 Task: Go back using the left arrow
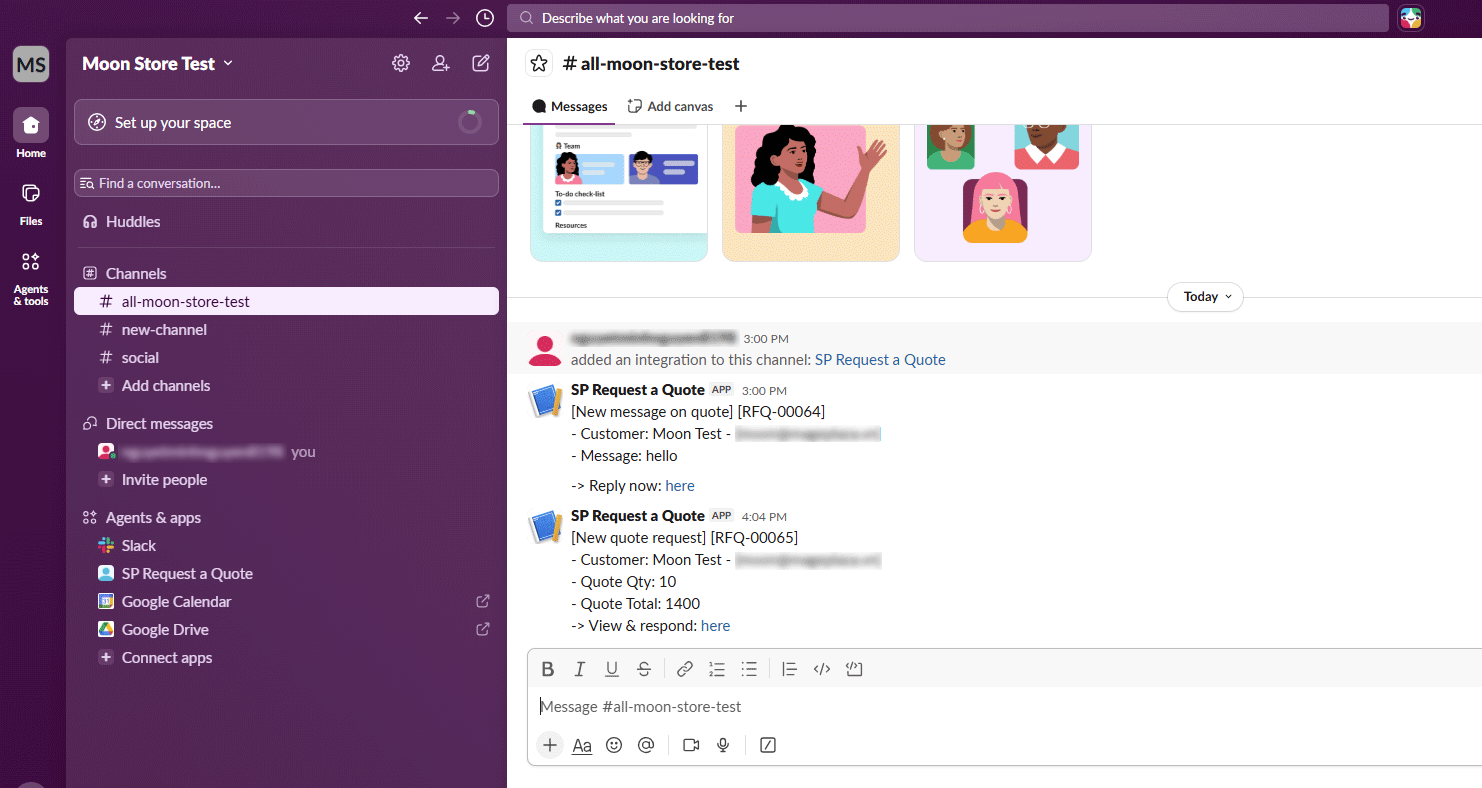[x=421, y=18]
